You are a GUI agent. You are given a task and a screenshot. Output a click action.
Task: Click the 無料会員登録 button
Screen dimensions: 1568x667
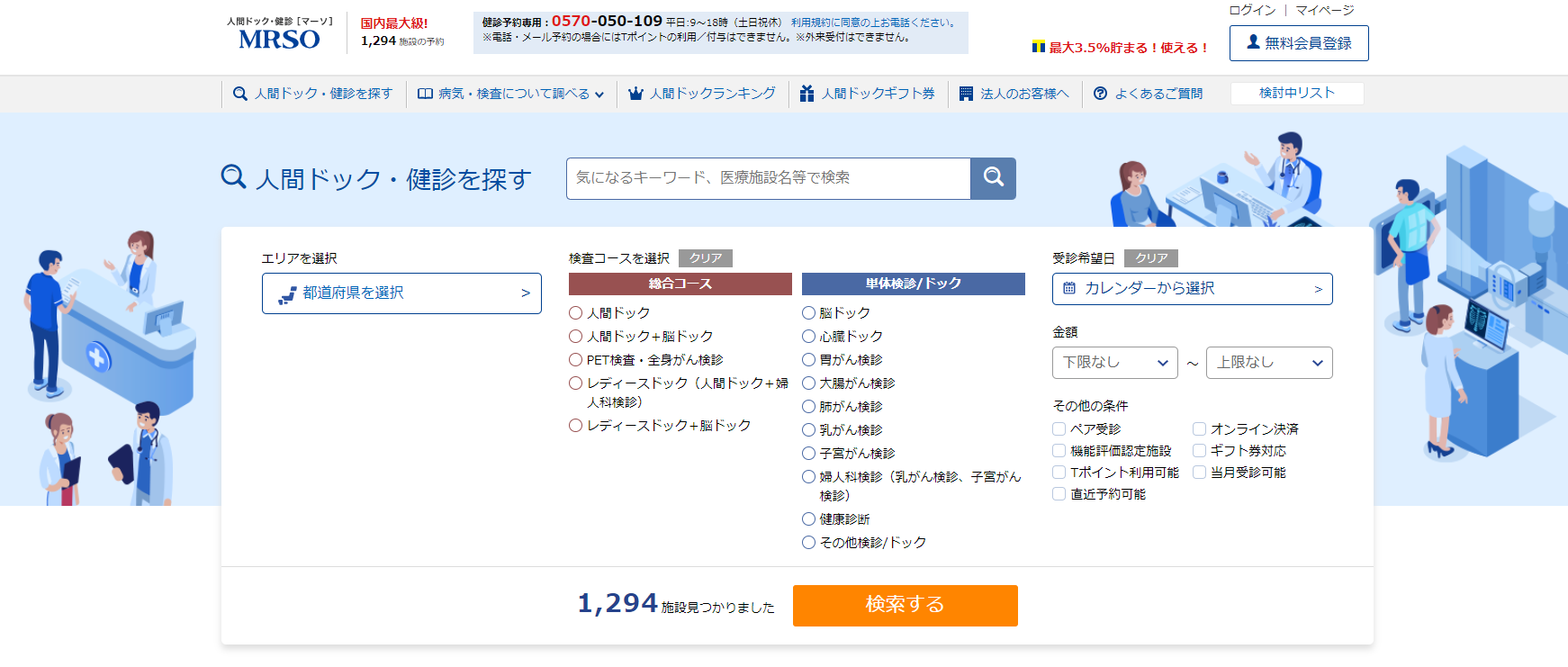pyautogui.click(x=1299, y=43)
